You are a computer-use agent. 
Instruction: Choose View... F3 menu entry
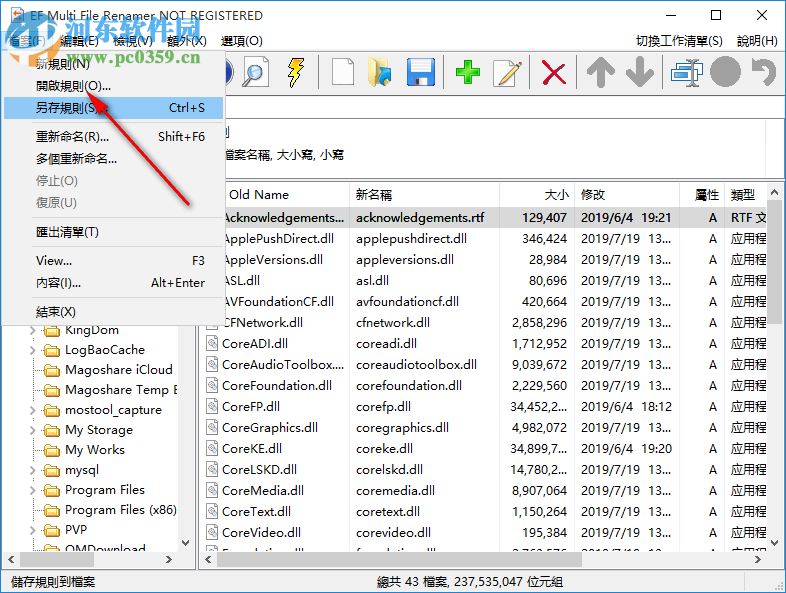coord(113,261)
